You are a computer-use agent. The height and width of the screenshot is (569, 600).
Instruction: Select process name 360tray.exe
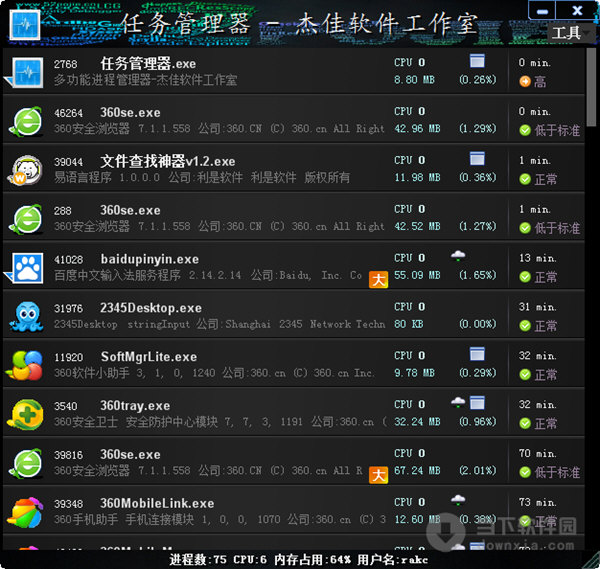coord(135,406)
